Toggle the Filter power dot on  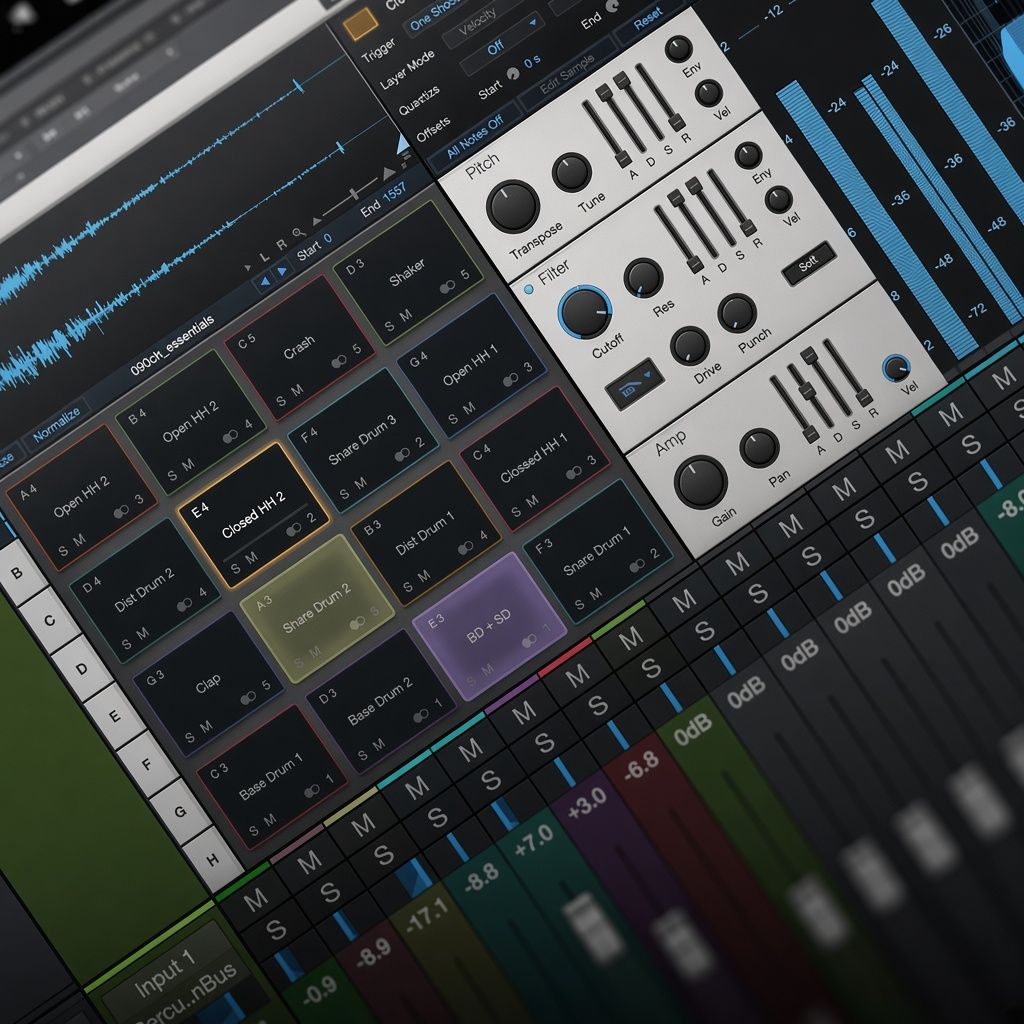point(528,289)
